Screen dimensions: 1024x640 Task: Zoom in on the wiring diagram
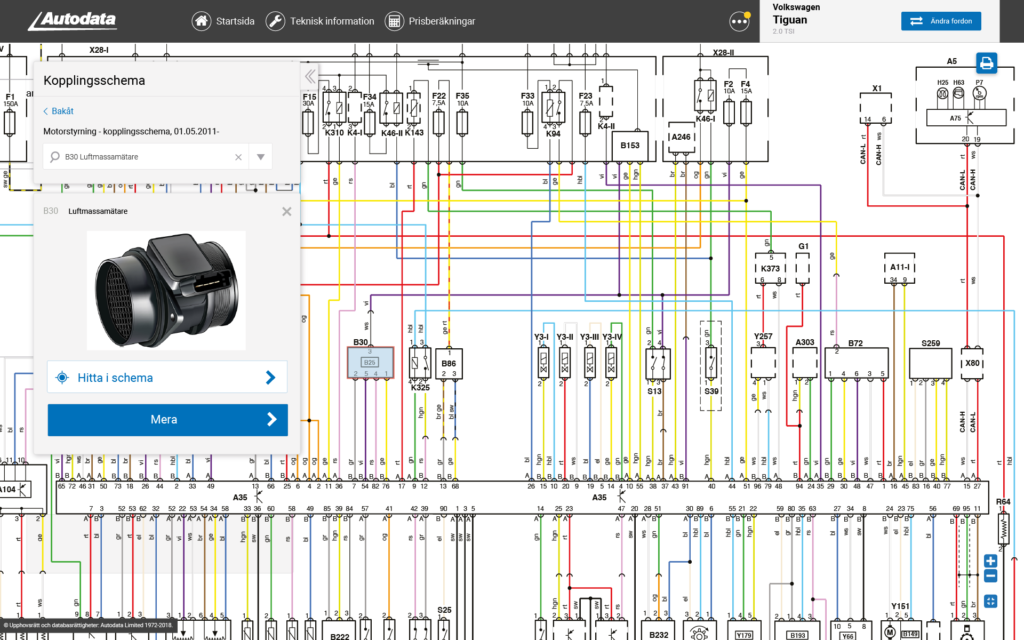pyautogui.click(x=990, y=561)
